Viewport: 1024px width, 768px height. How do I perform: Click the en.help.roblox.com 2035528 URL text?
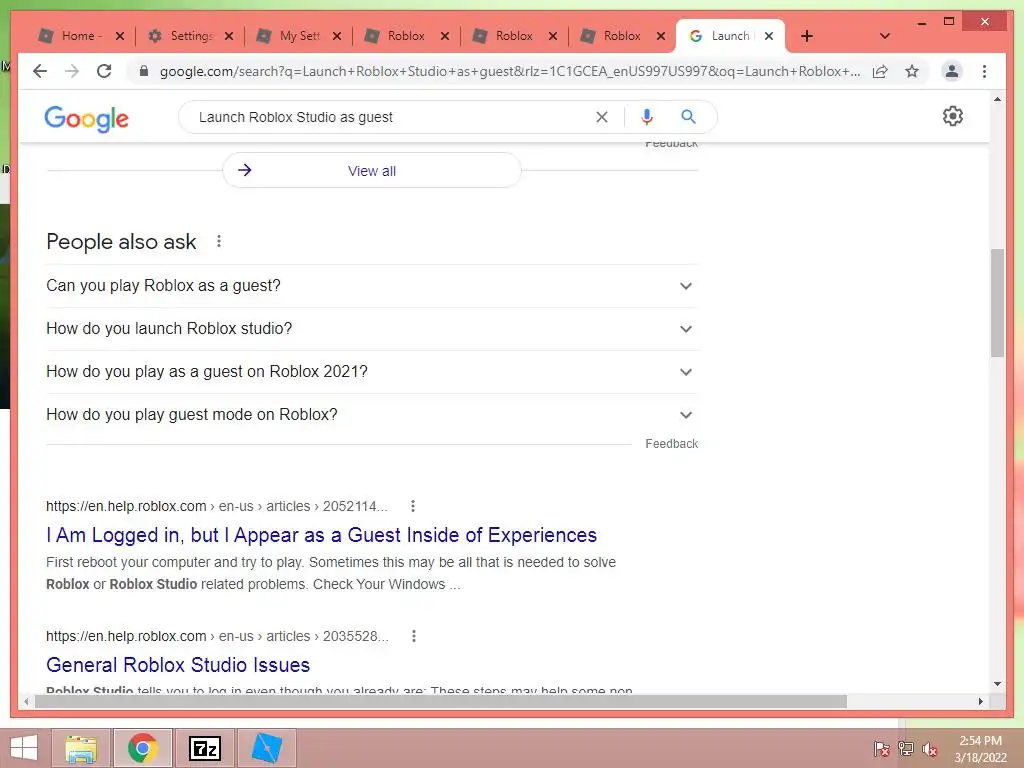[217, 636]
